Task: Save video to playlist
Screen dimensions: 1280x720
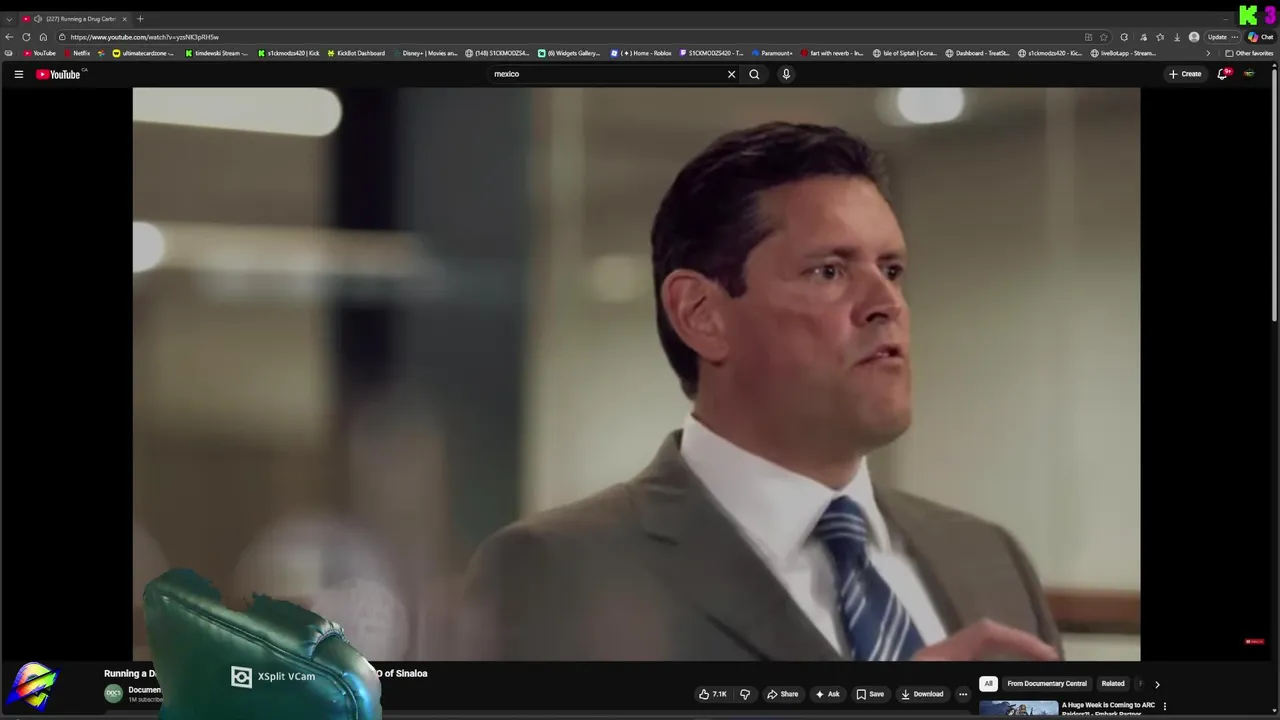Action: point(870,694)
